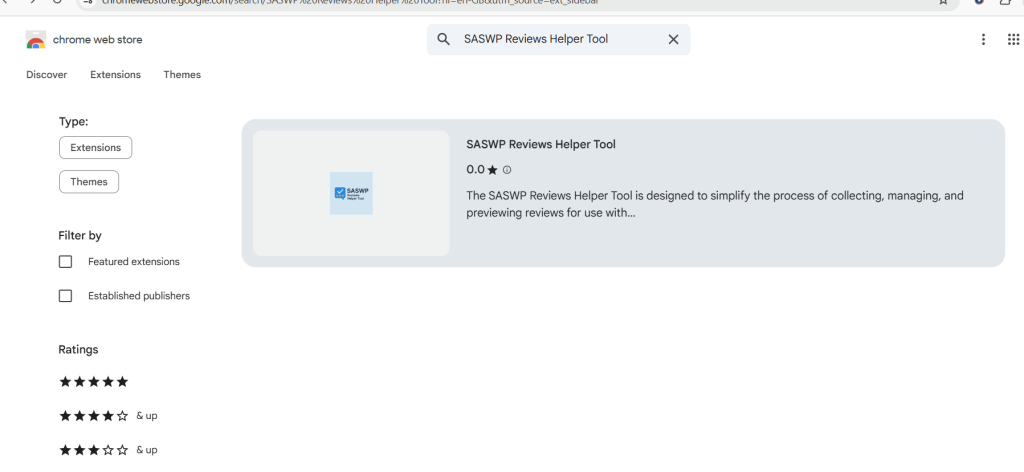Filter by five star ratings
The height and width of the screenshot is (472, 1024).
(x=93, y=382)
